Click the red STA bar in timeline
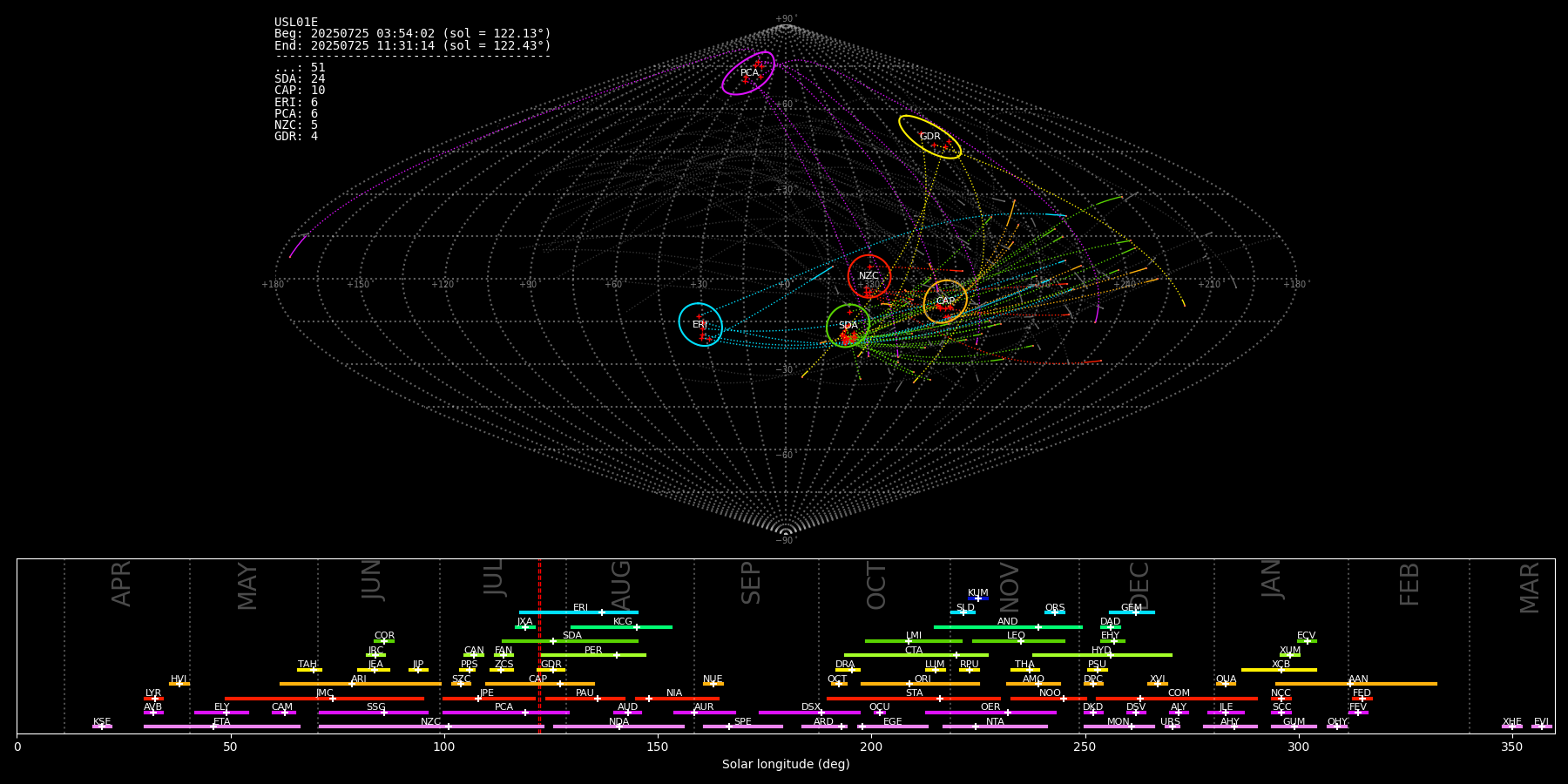This screenshot has width=1568, height=784. click(914, 698)
